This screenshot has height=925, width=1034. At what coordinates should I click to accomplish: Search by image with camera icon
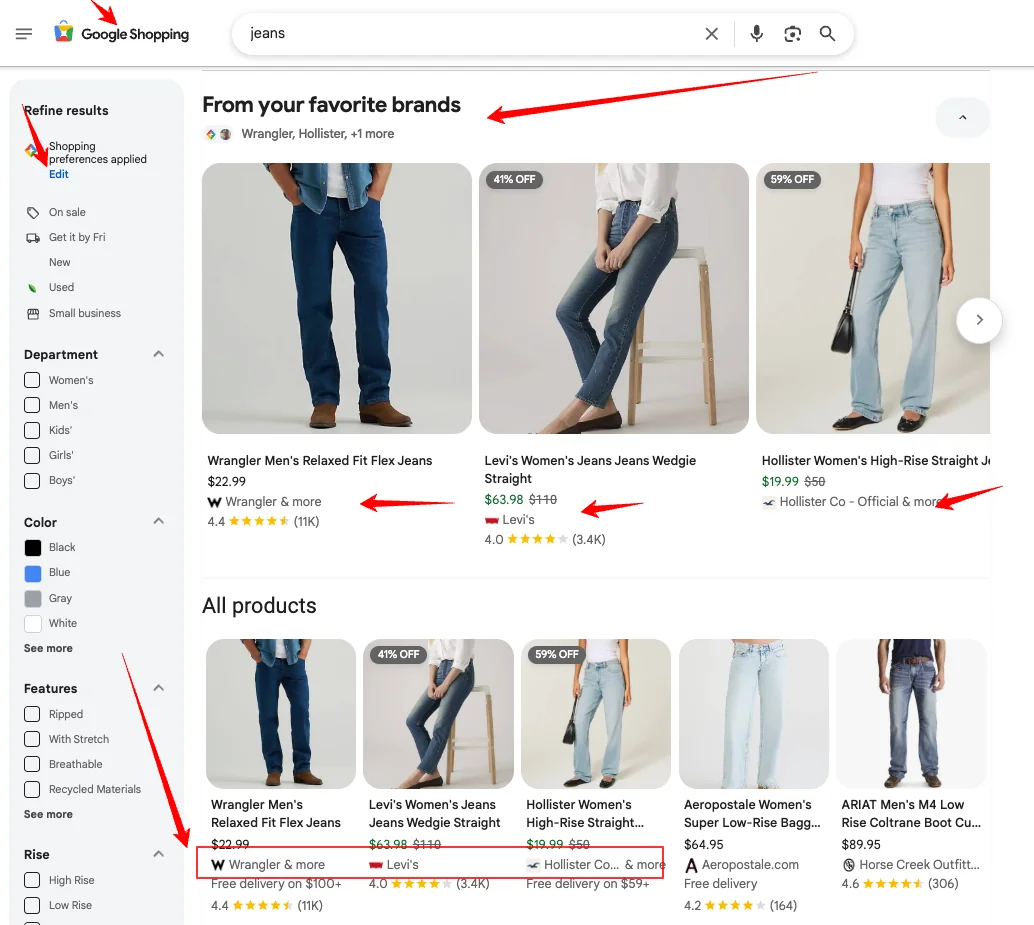792,34
